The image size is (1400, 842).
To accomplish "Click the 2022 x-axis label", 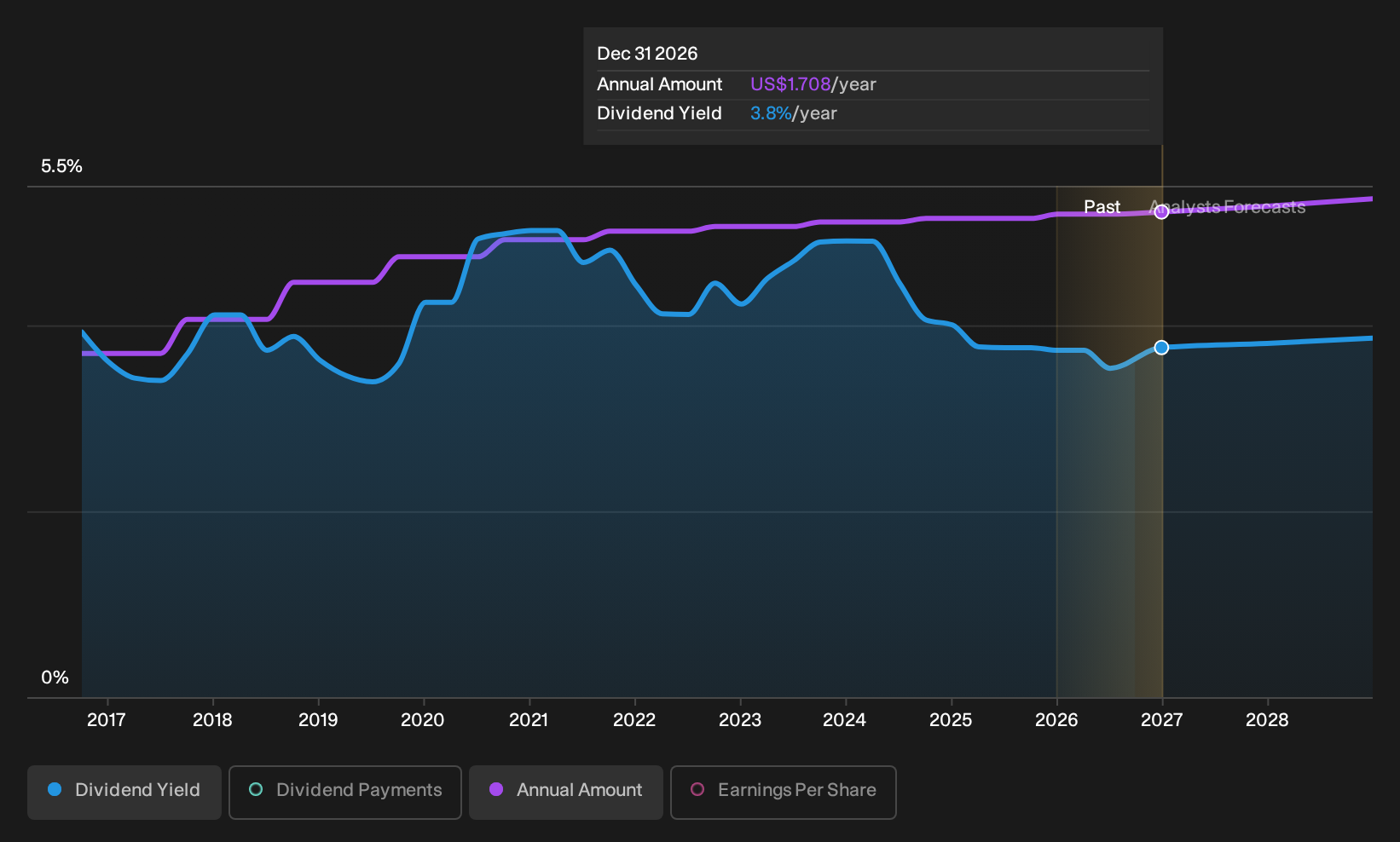I will pos(634,720).
